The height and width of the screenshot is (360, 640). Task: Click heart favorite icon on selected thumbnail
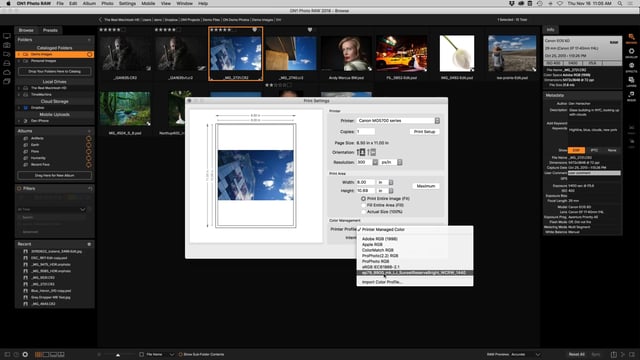tap(255, 30)
